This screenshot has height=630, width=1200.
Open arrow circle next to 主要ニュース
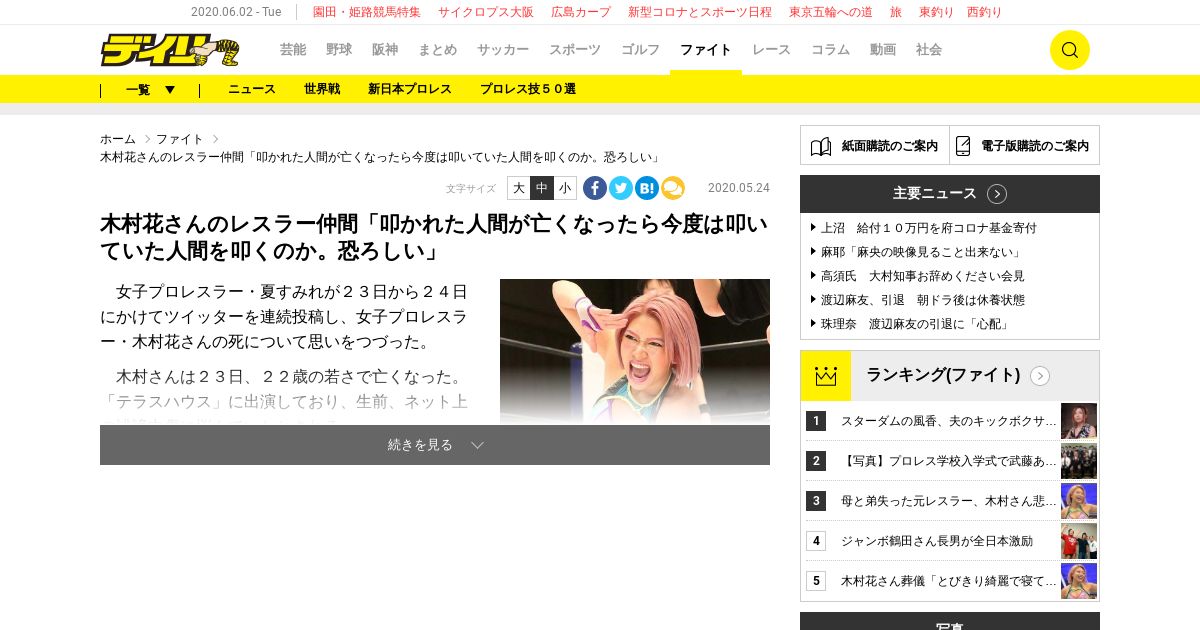pyautogui.click(x=997, y=194)
